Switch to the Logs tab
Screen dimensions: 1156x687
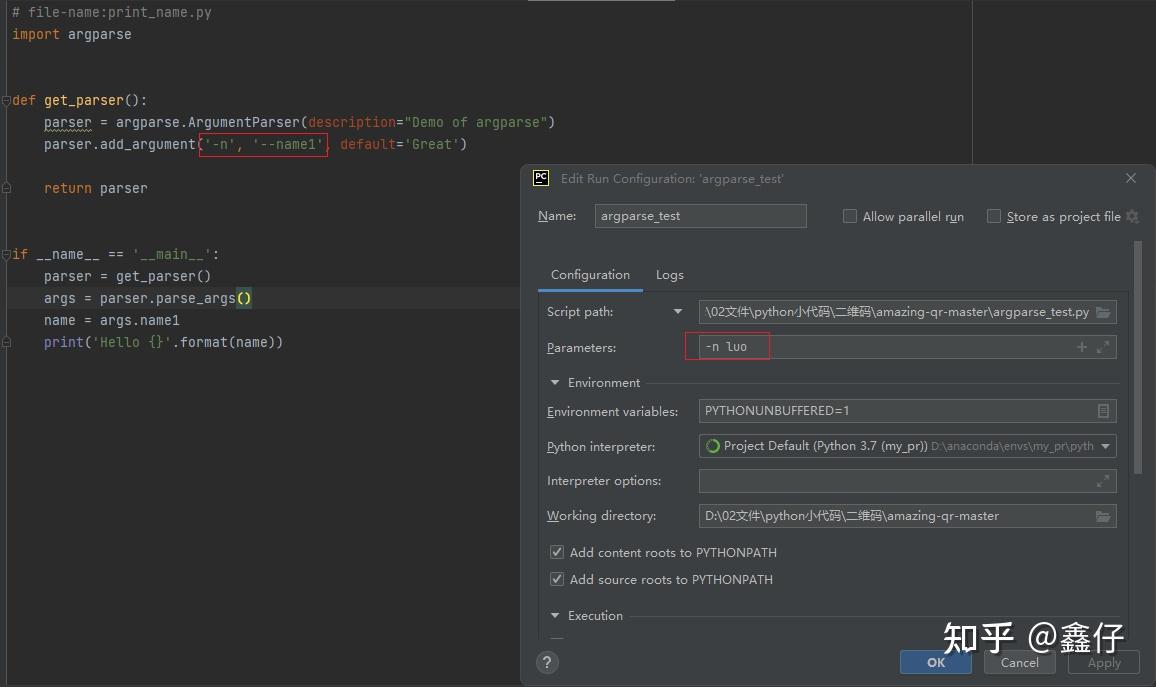[669, 275]
